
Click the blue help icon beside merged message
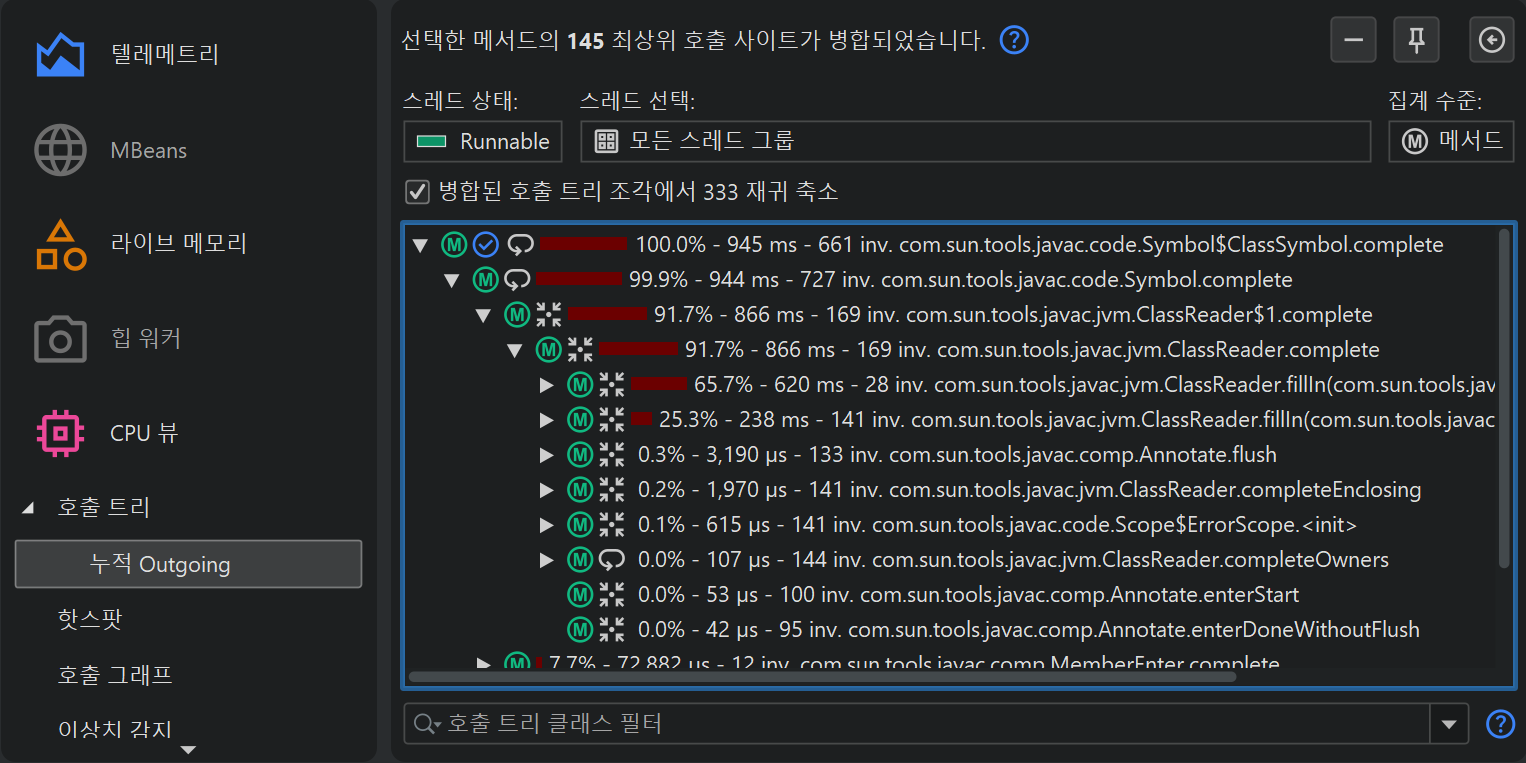1014,41
